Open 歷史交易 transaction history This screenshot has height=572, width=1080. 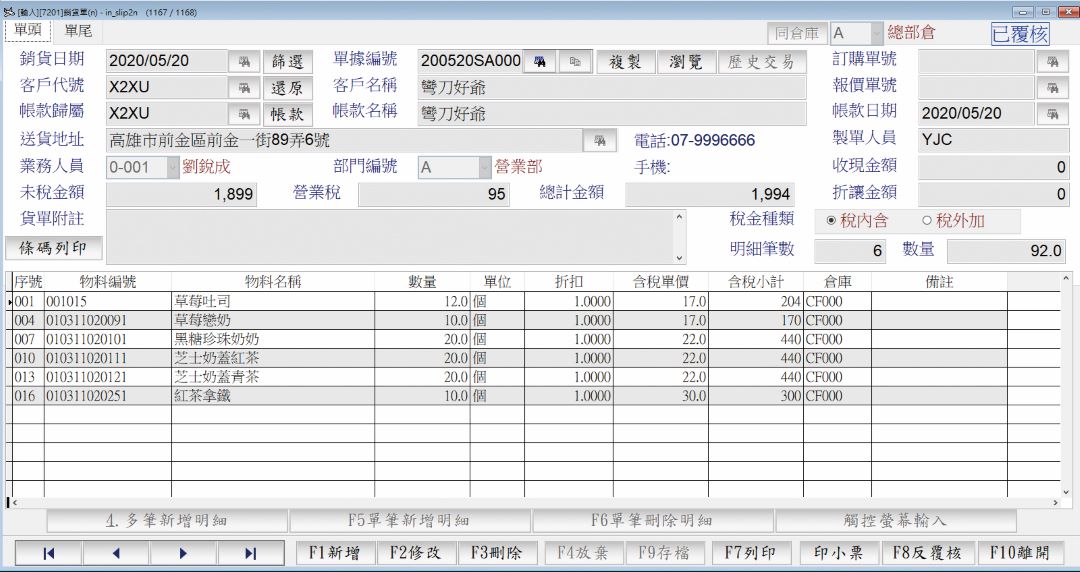(x=761, y=62)
